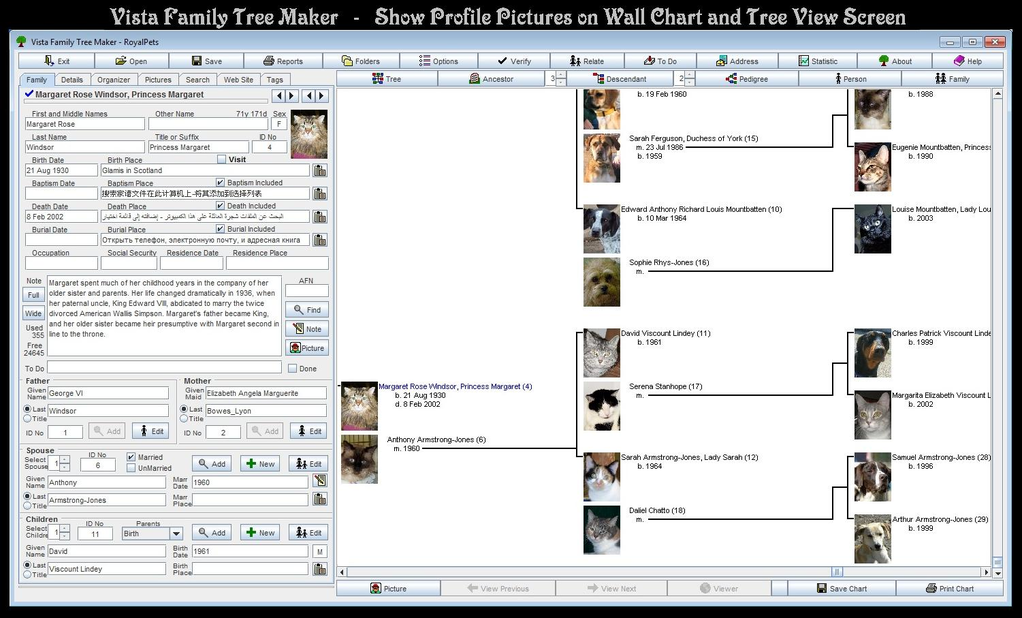Click the Descendant generations stepper
This screenshot has width=1022, height=618.
point(690,78)
